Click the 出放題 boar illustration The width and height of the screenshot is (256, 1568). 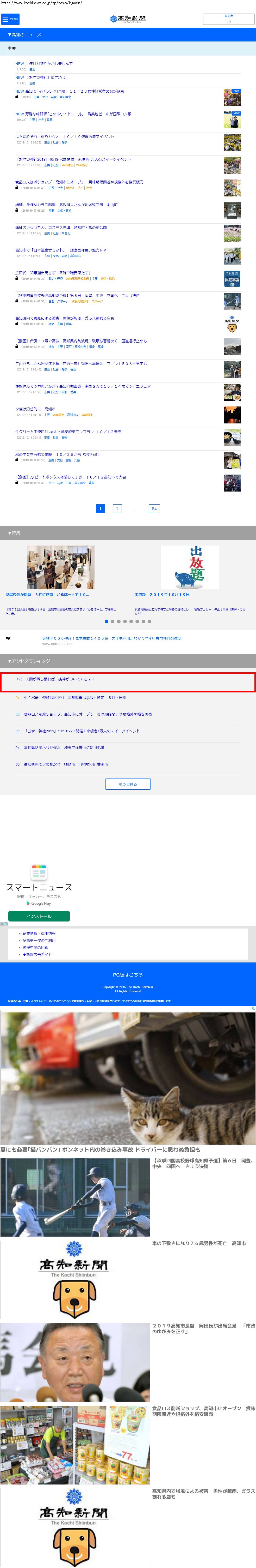point(190,567)
